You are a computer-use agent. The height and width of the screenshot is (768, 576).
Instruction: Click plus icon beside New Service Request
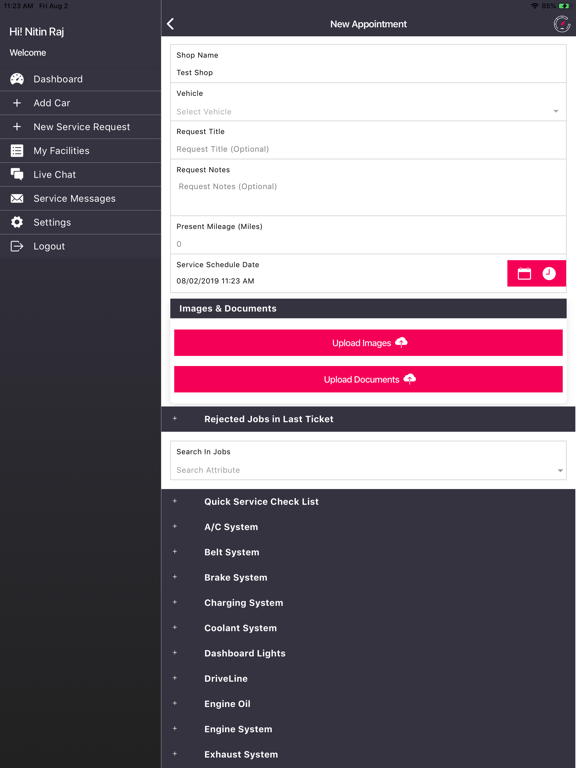tap(17, 126)
